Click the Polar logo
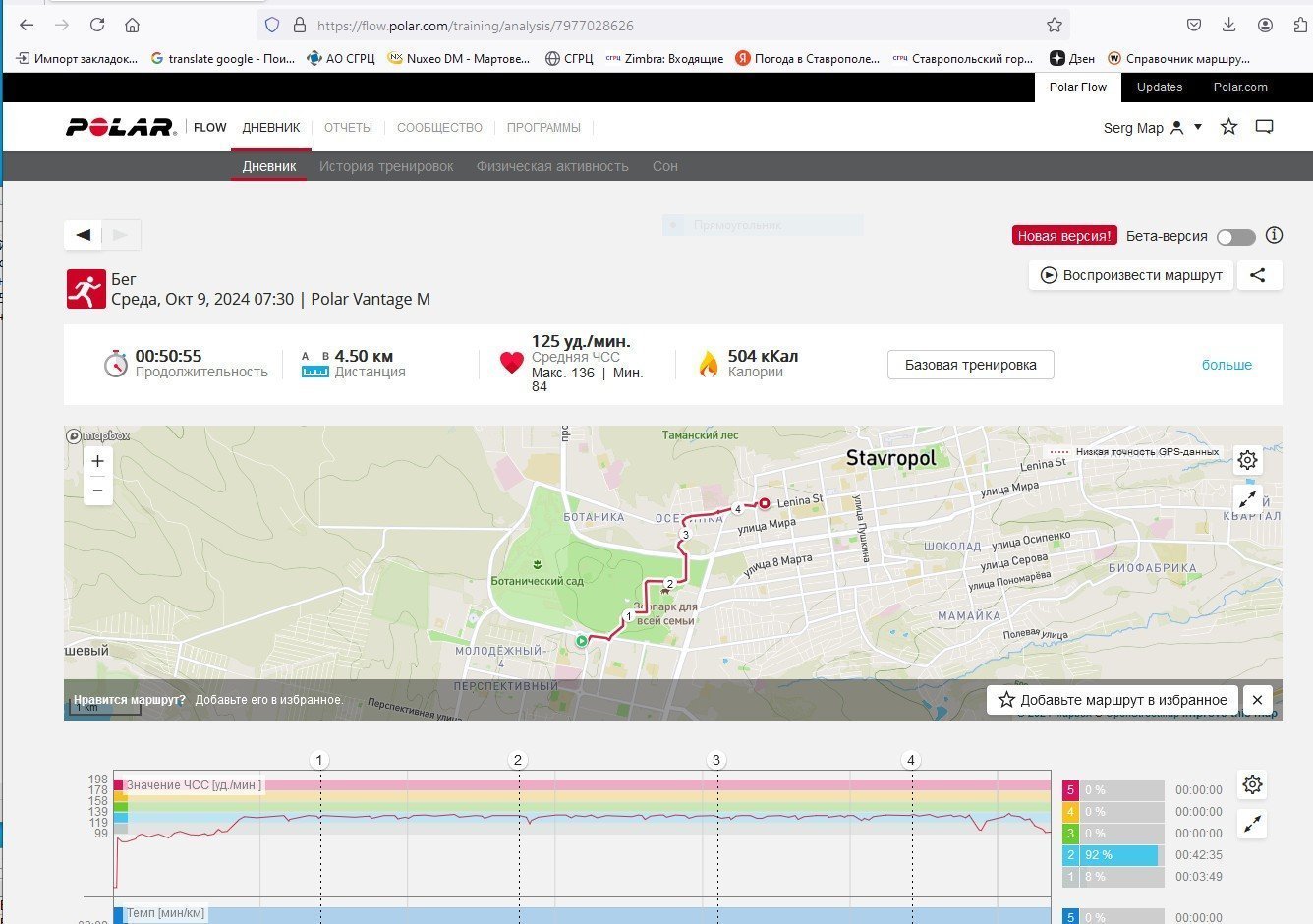Screen dimensions: 1313x924 [x=121, y=127]
